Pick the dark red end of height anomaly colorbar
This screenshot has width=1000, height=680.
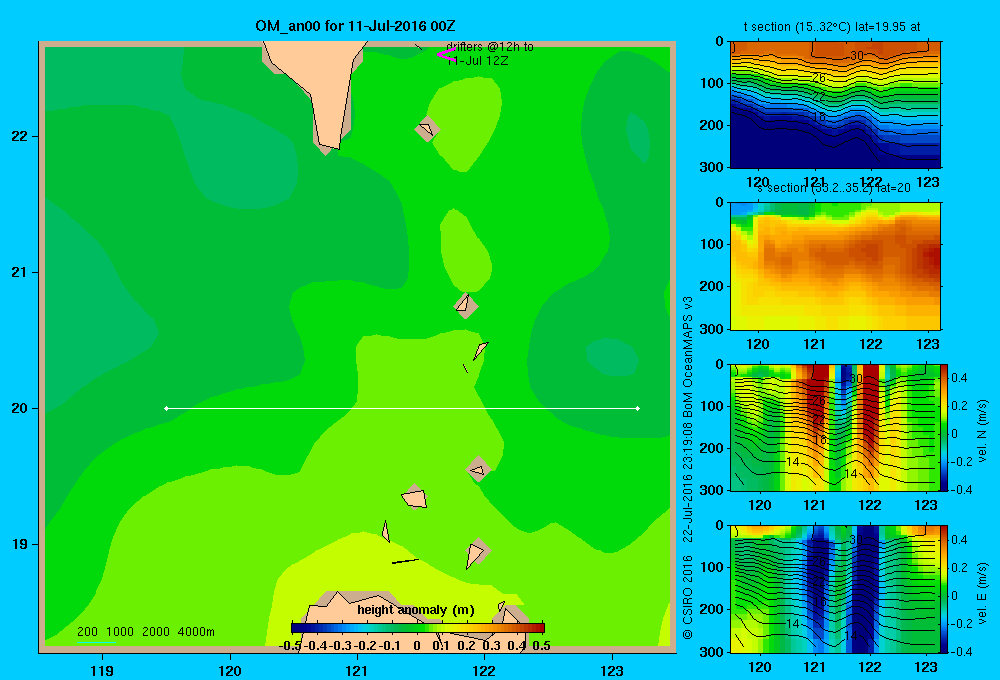[540, 628]
